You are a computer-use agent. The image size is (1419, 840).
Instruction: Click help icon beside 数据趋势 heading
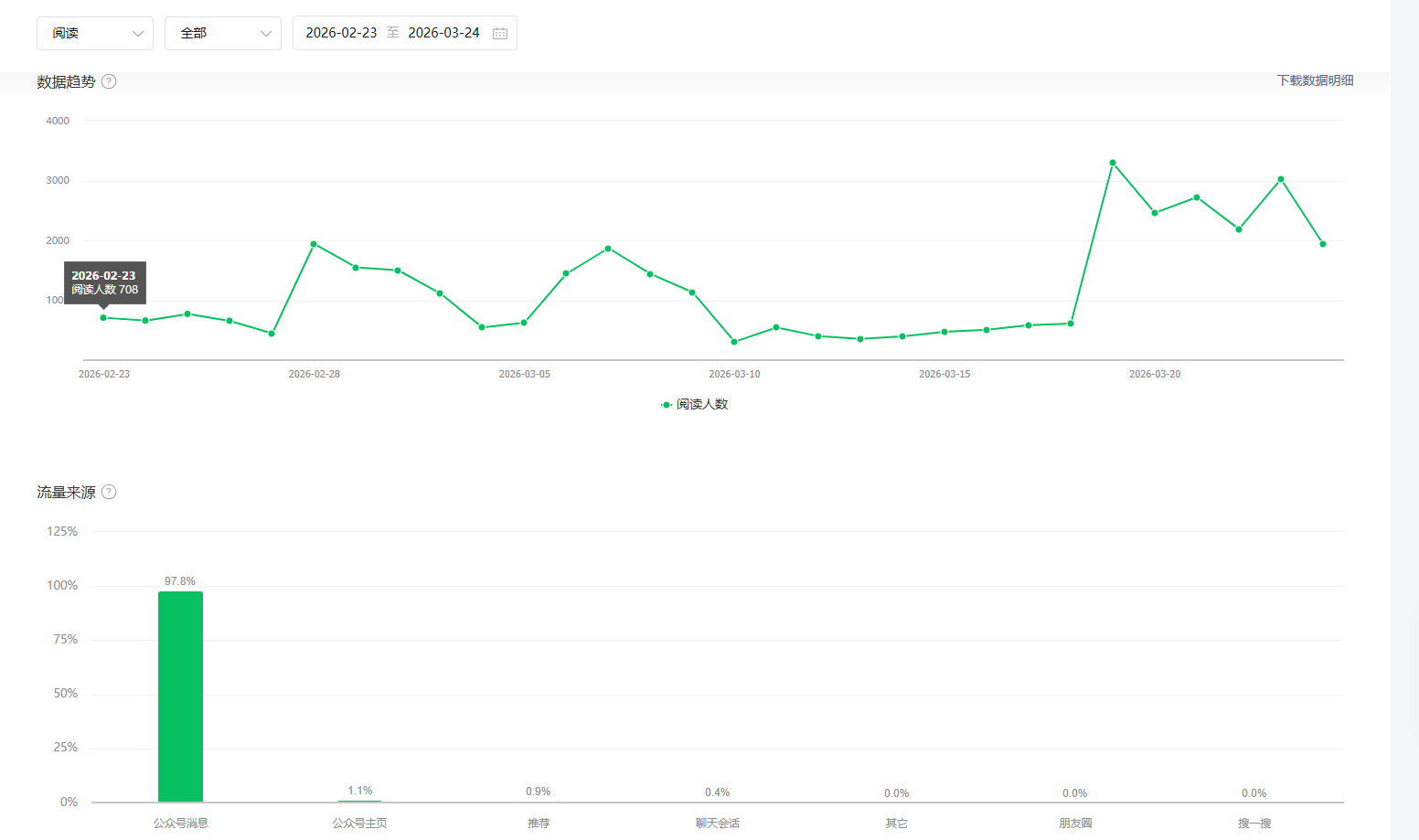pos(109,81)
